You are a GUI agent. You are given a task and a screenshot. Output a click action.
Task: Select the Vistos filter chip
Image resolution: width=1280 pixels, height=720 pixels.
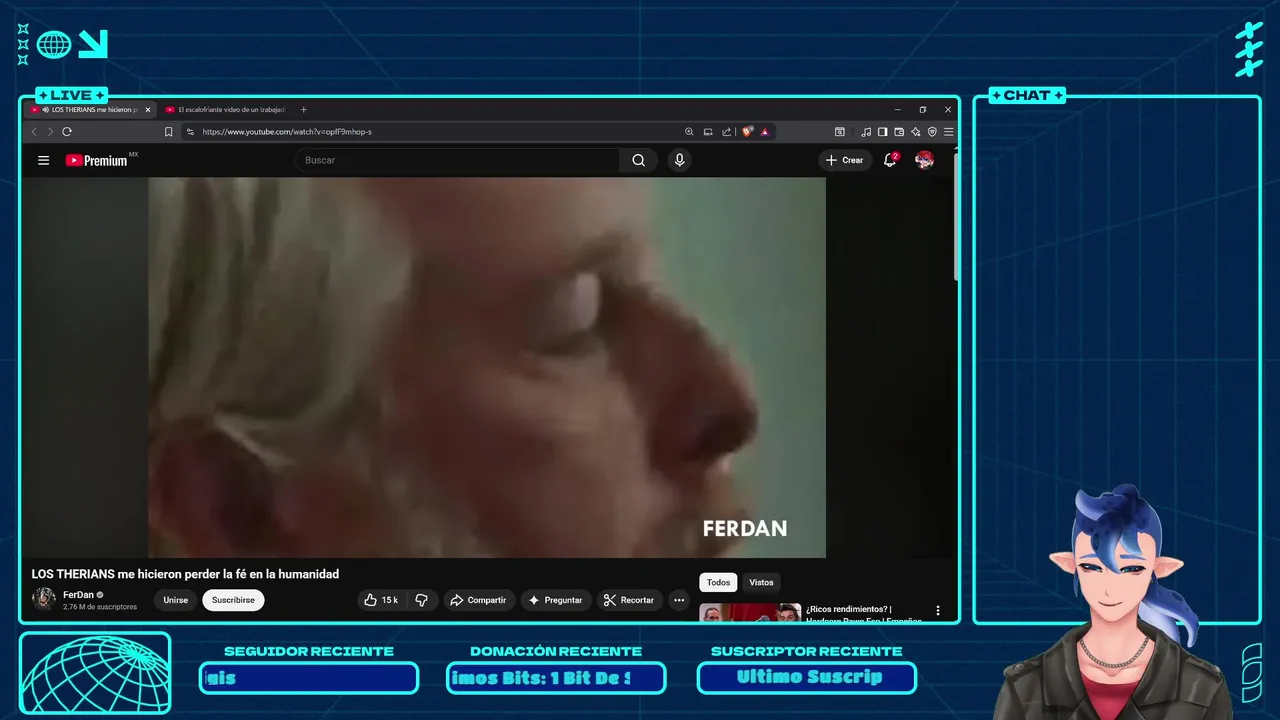pyautogui.click(x=761, y=582)
